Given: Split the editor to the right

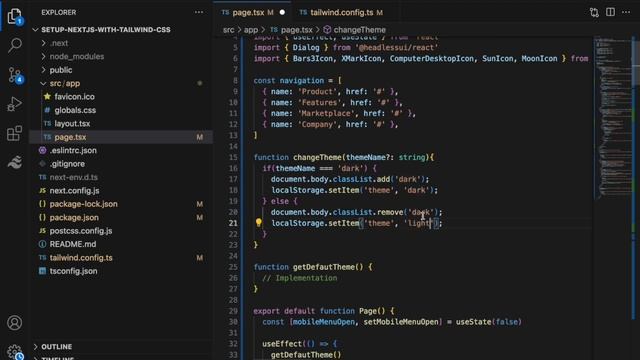Looking at the screenshot, I should 610,12.
